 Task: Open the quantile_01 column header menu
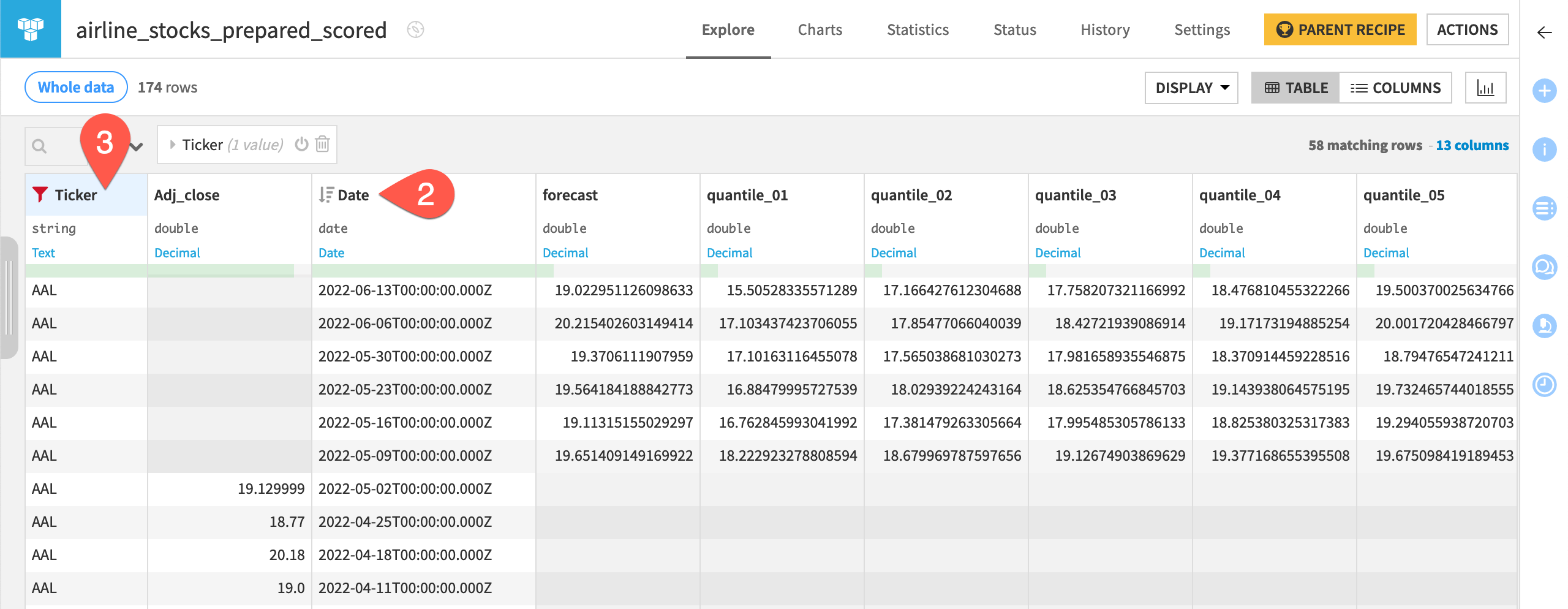[x=747, y=195]
